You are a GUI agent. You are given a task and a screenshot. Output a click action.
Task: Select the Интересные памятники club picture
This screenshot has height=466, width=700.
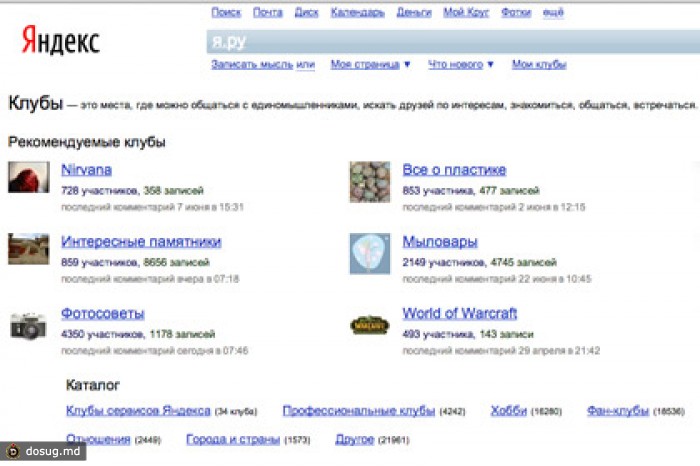tap(27, 249)
